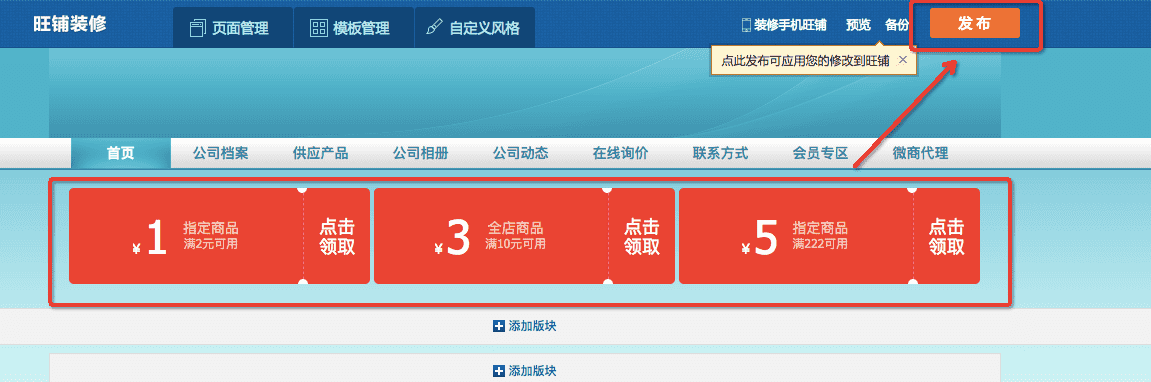Viewport: 1151px width, 382px height.
Task: Click the ¥1 coupon amount
Action: pos(150,239)
